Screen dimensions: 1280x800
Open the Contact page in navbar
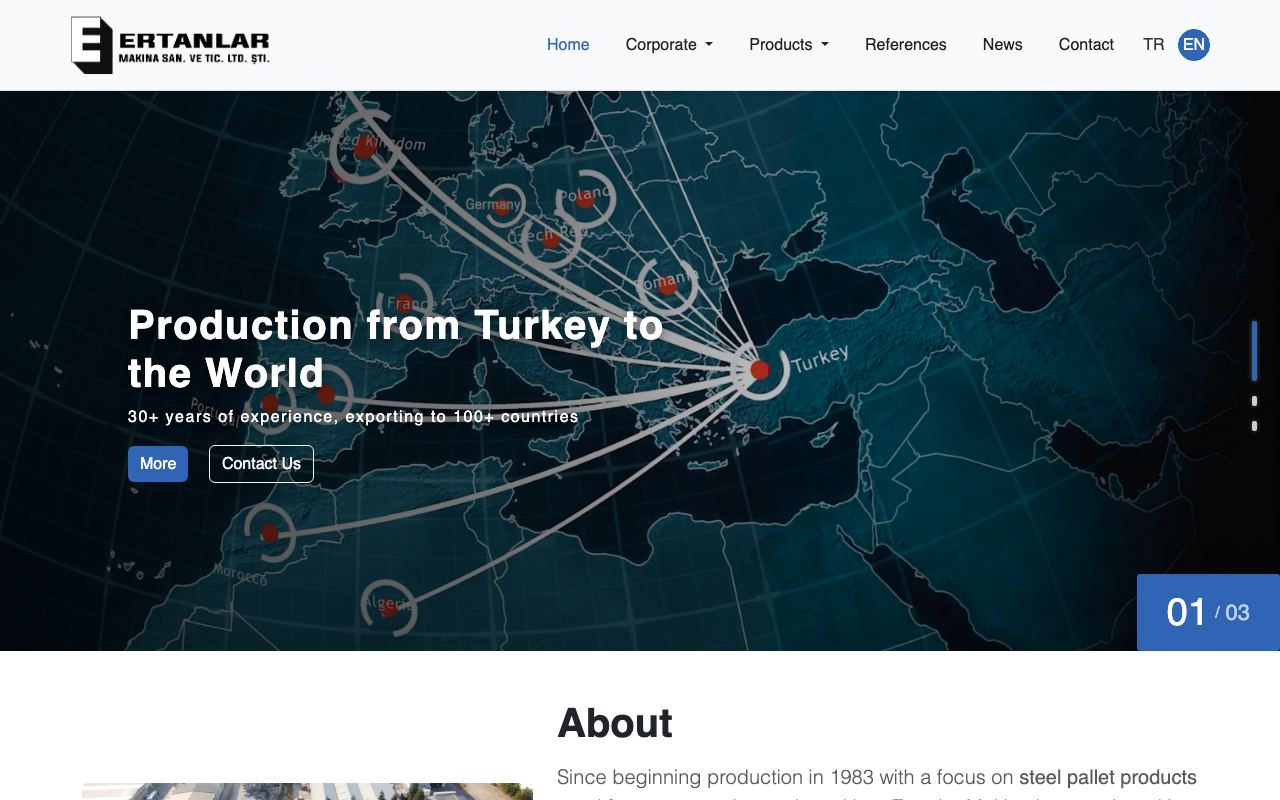point(1086,45)
